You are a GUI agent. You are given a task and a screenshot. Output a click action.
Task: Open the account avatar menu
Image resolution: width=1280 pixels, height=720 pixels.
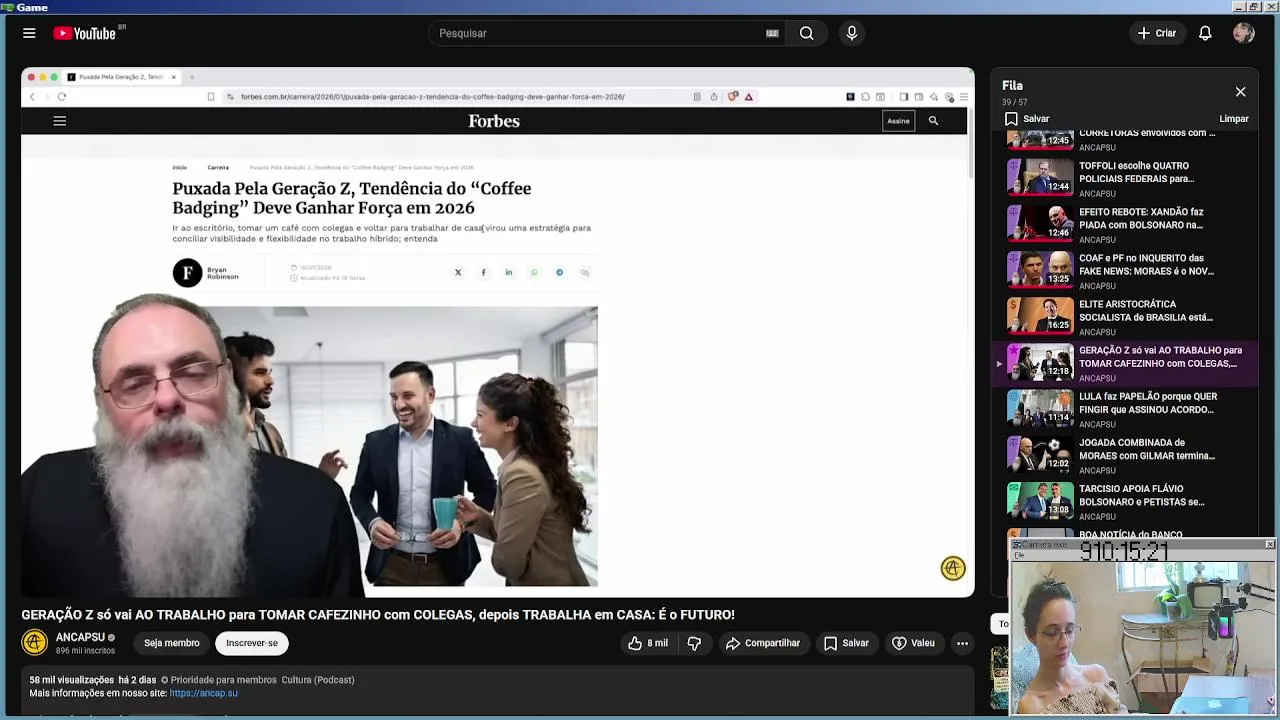(x=1244, y=33)
